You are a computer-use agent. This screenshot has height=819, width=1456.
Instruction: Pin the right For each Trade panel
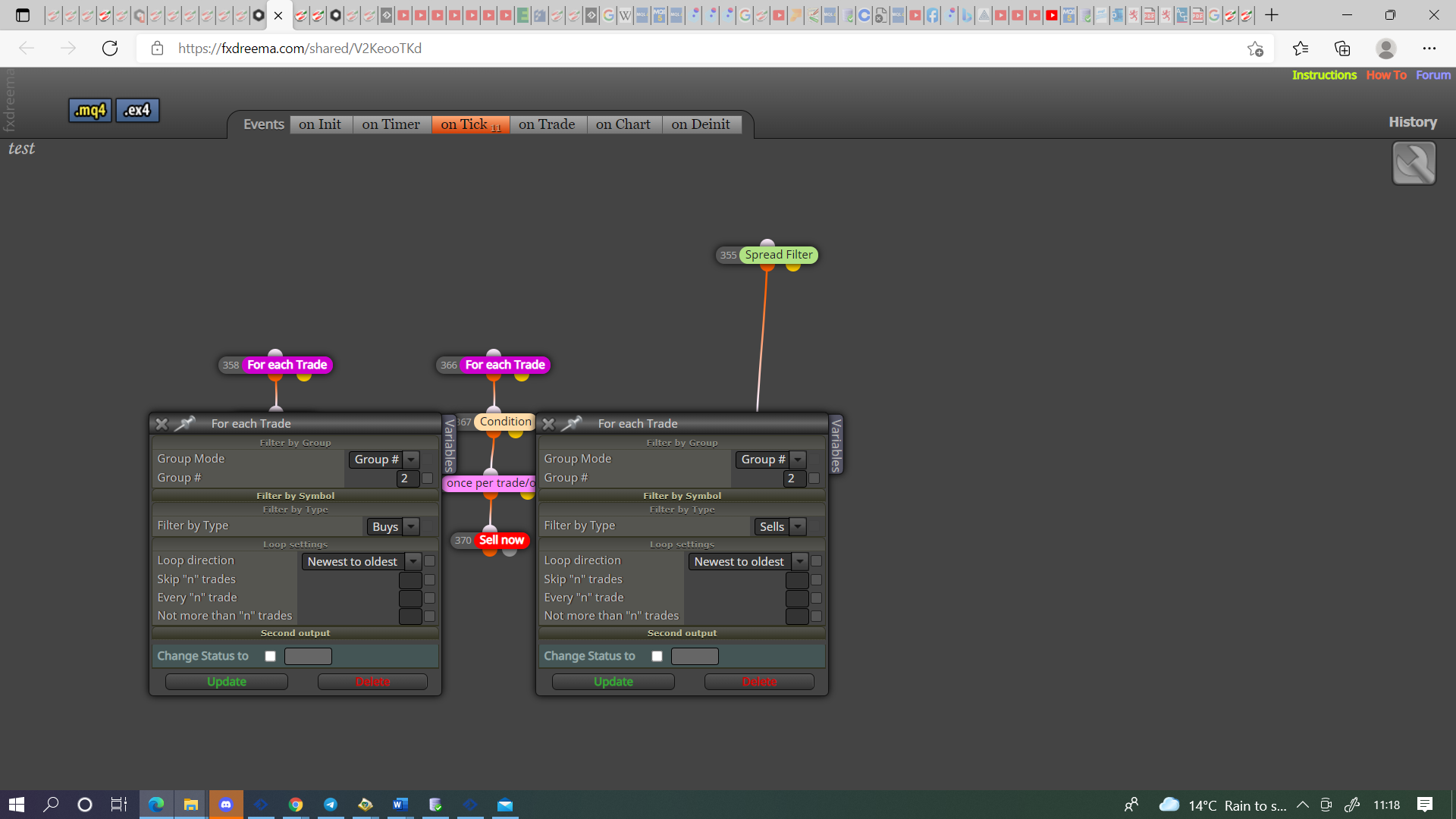coord(573,423)
